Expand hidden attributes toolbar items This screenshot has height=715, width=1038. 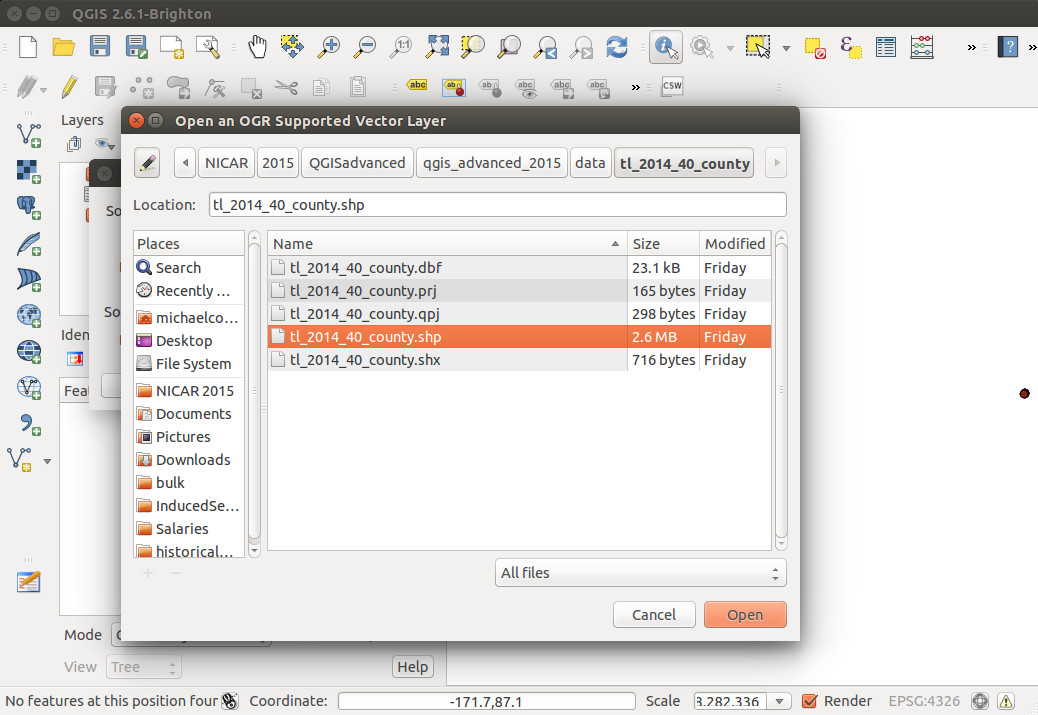[x=971, y=47]
